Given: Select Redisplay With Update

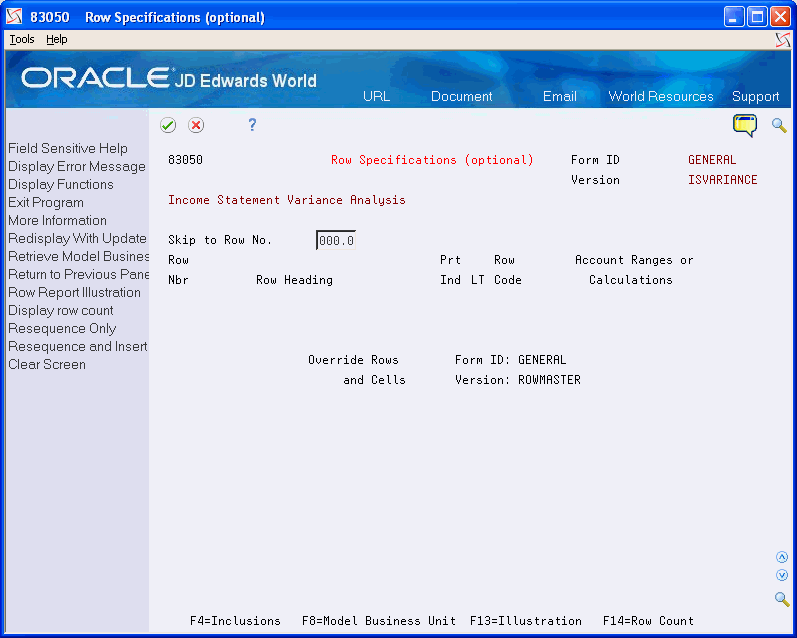Looking at the screenshot, I should click(x=77, y=238).
